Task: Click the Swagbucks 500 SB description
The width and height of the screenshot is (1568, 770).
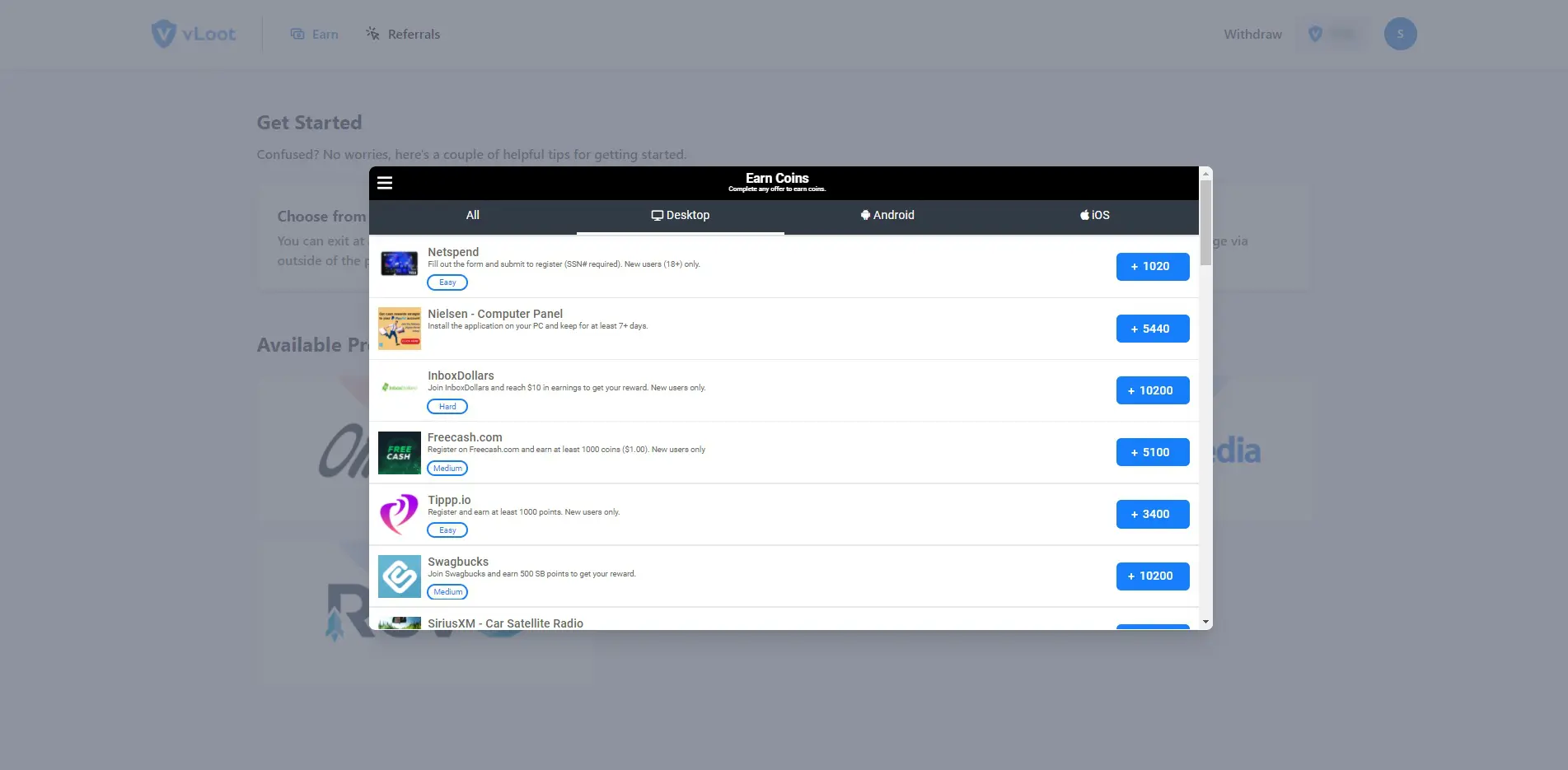Action: pos(531,574)
